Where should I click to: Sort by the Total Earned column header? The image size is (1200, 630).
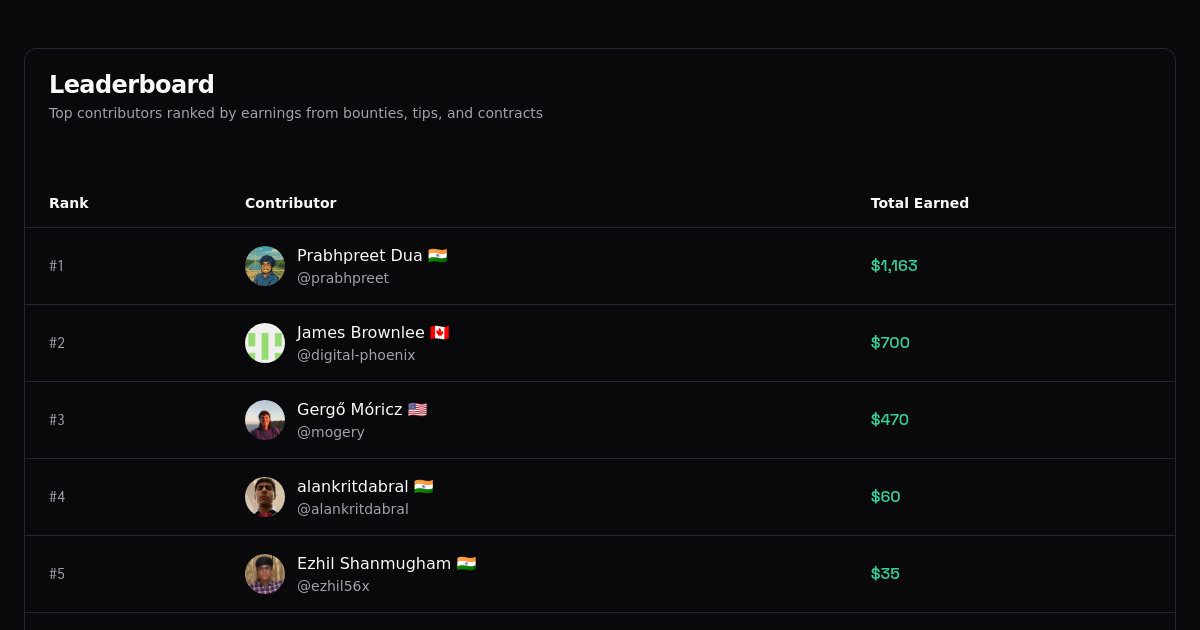pos(919,203)
